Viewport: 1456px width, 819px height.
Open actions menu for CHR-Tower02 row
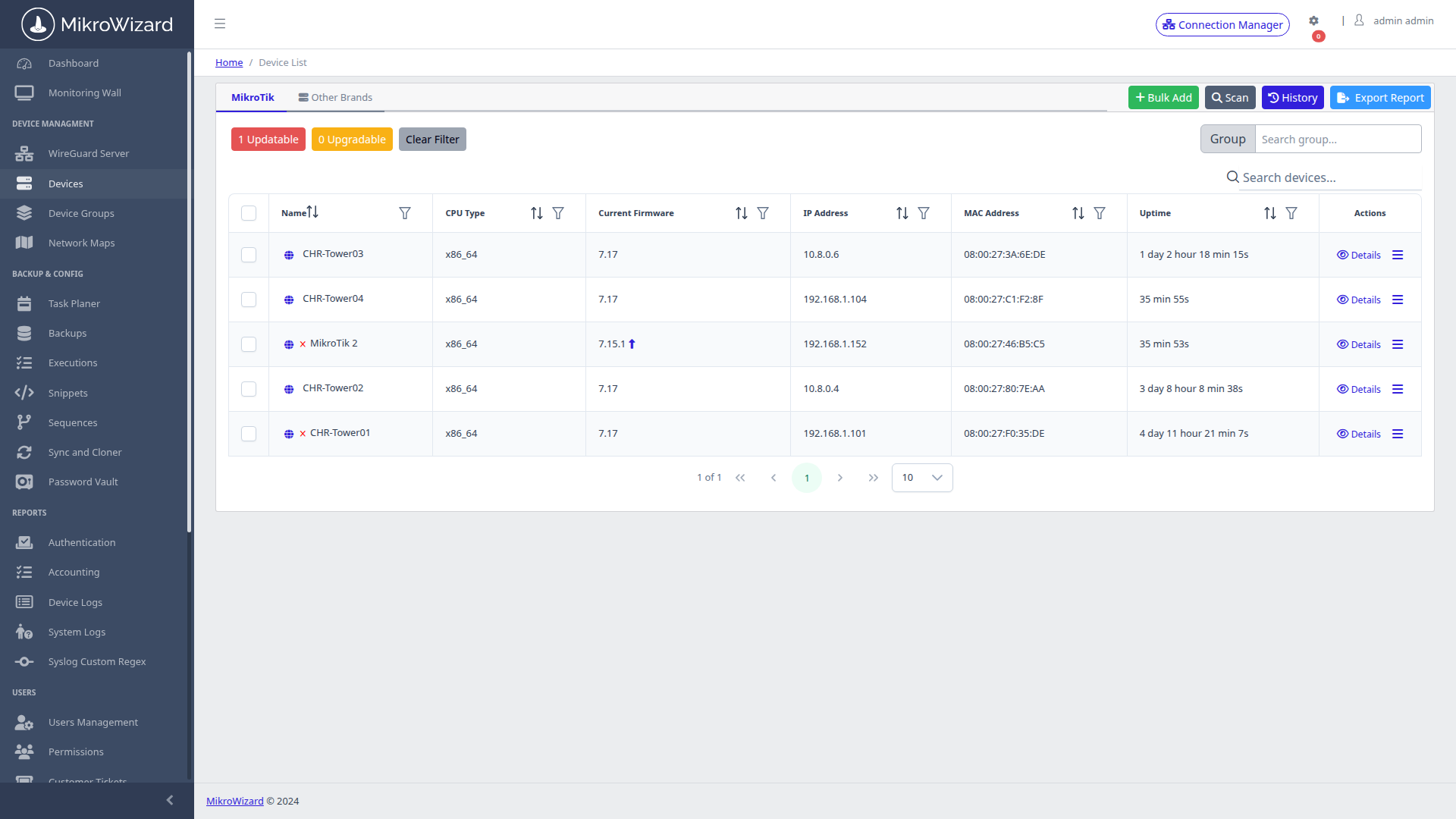(x=1398, y=389)
